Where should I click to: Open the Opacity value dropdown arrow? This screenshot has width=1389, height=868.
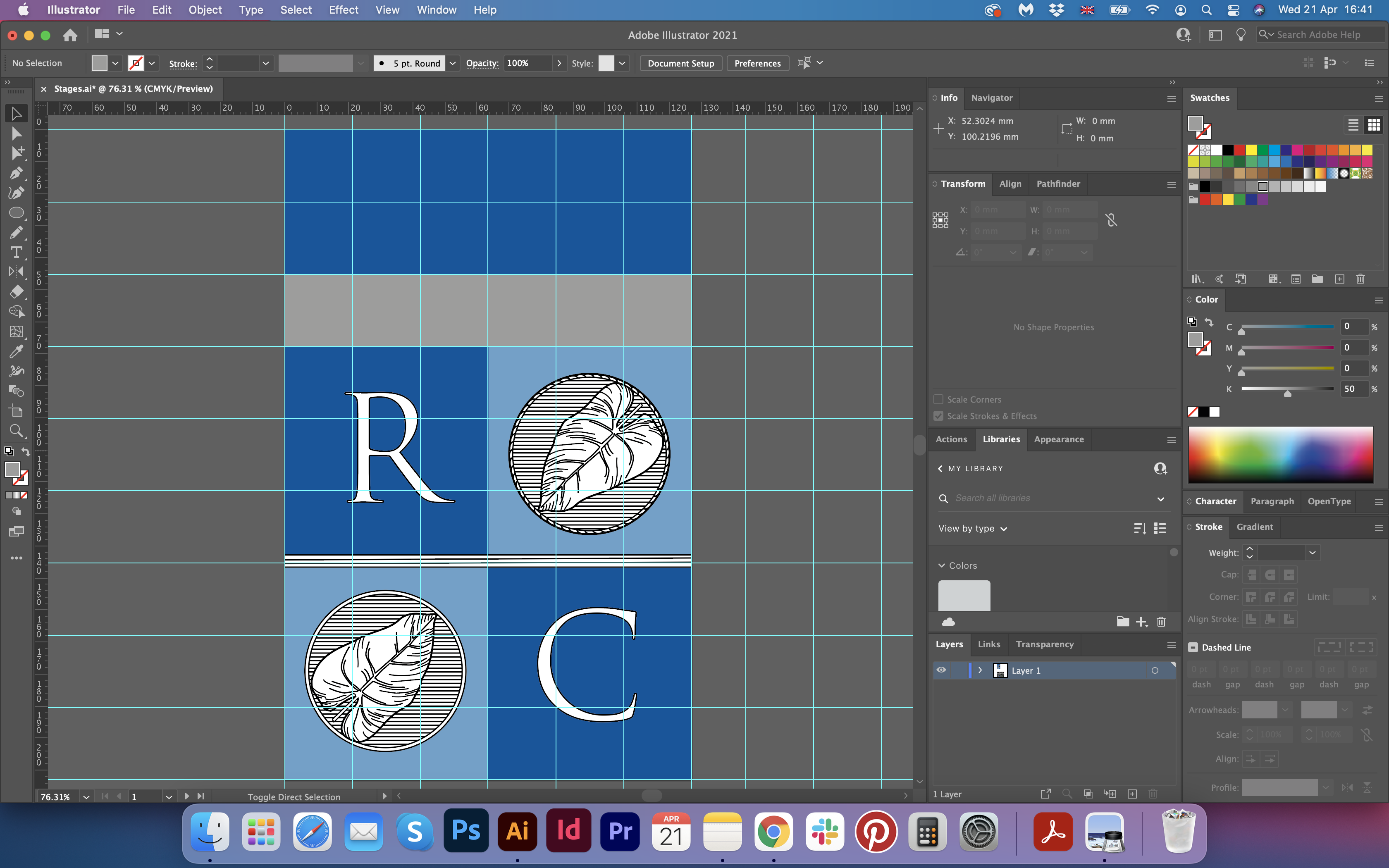(559, 63)
